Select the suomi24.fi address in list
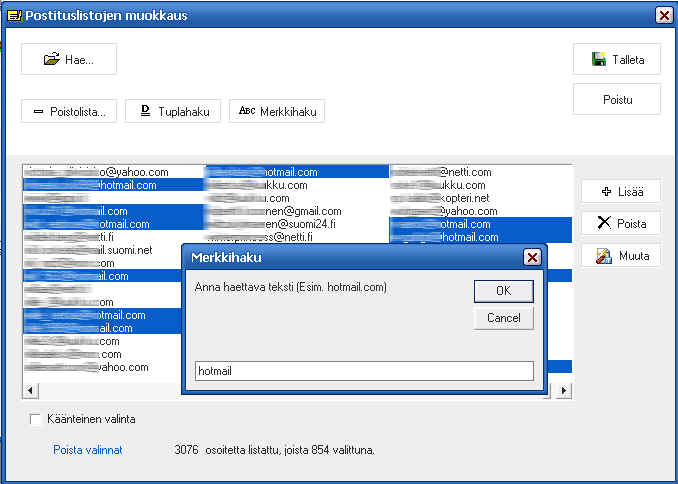The width and height of the screenshot is (678, 484). [x=290, y=224]
